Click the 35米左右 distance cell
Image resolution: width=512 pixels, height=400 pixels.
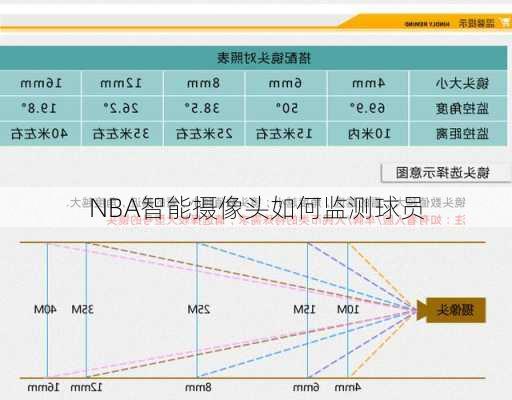pos(122,134)
